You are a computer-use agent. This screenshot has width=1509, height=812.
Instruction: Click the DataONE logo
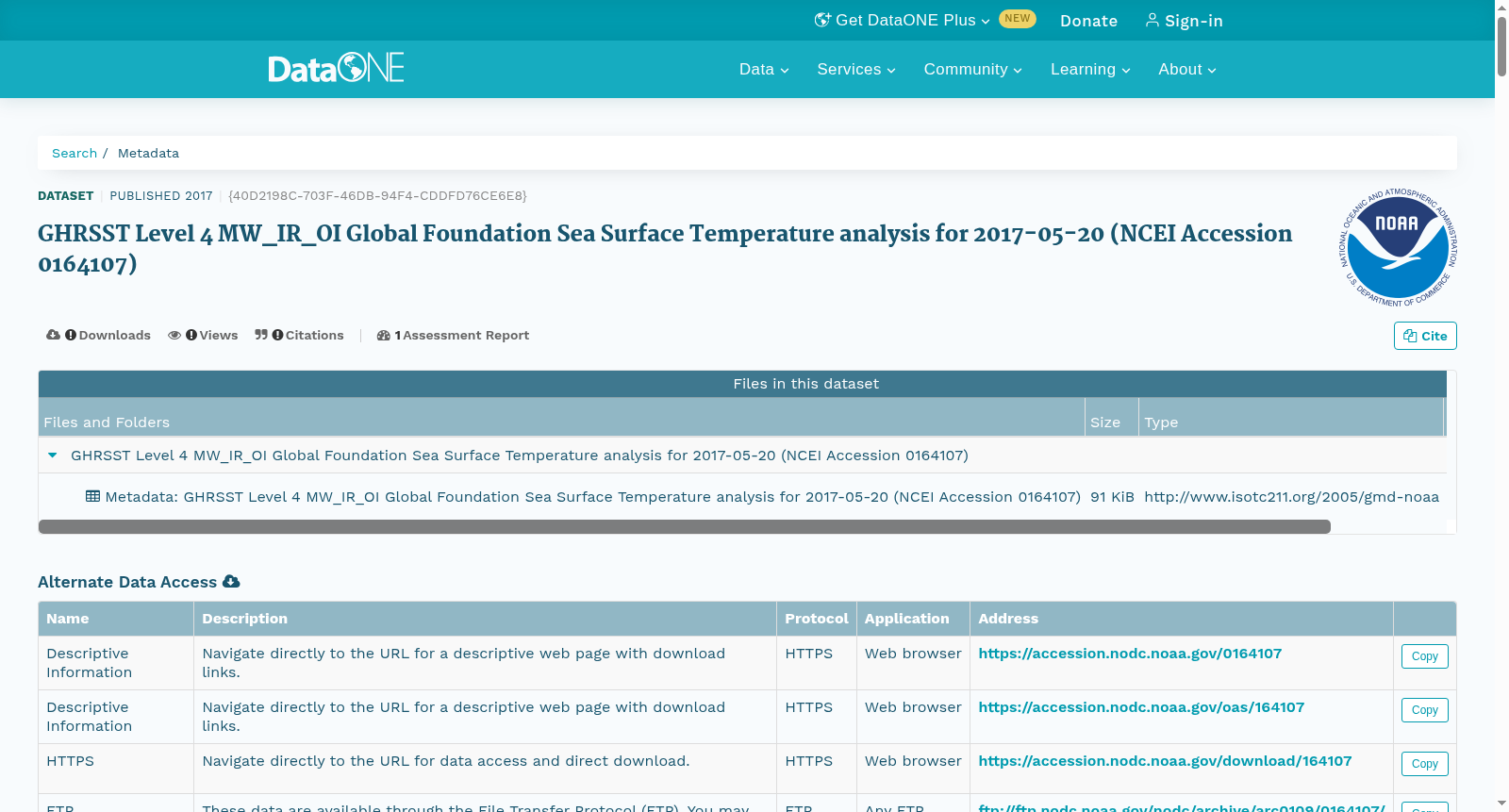coord(336,68)
